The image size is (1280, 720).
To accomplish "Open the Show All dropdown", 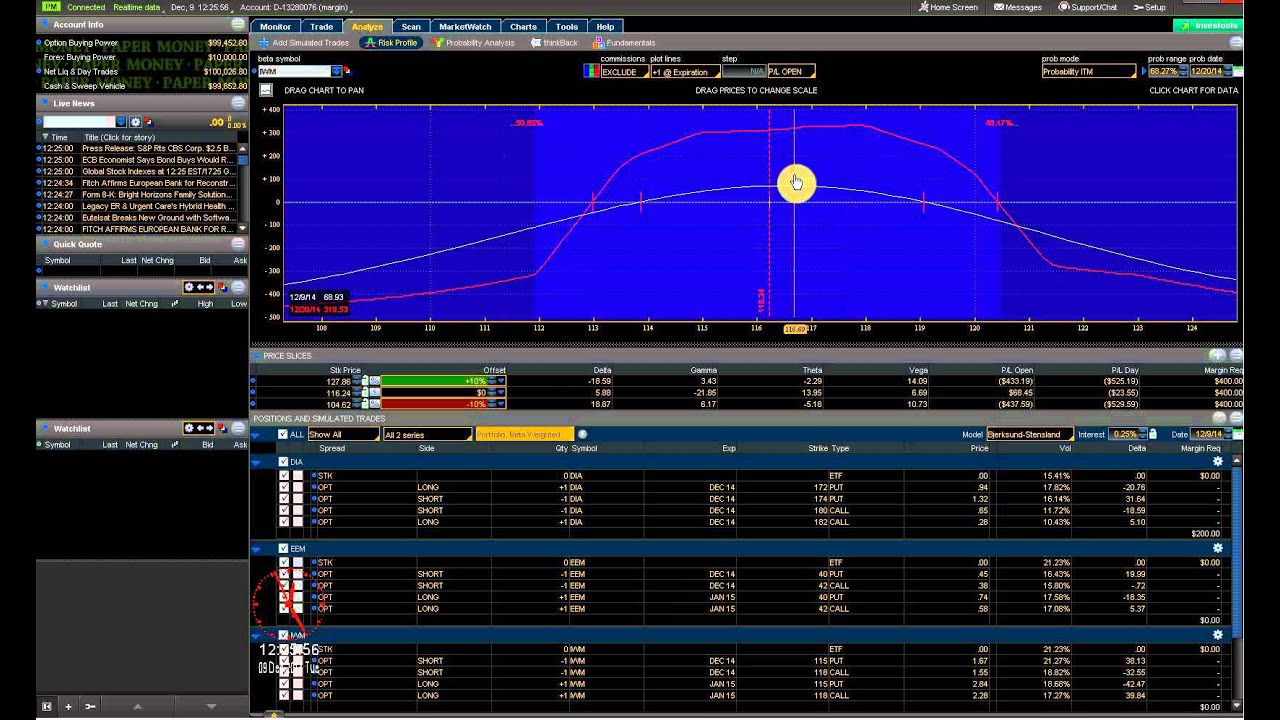I will click(344, 434).
